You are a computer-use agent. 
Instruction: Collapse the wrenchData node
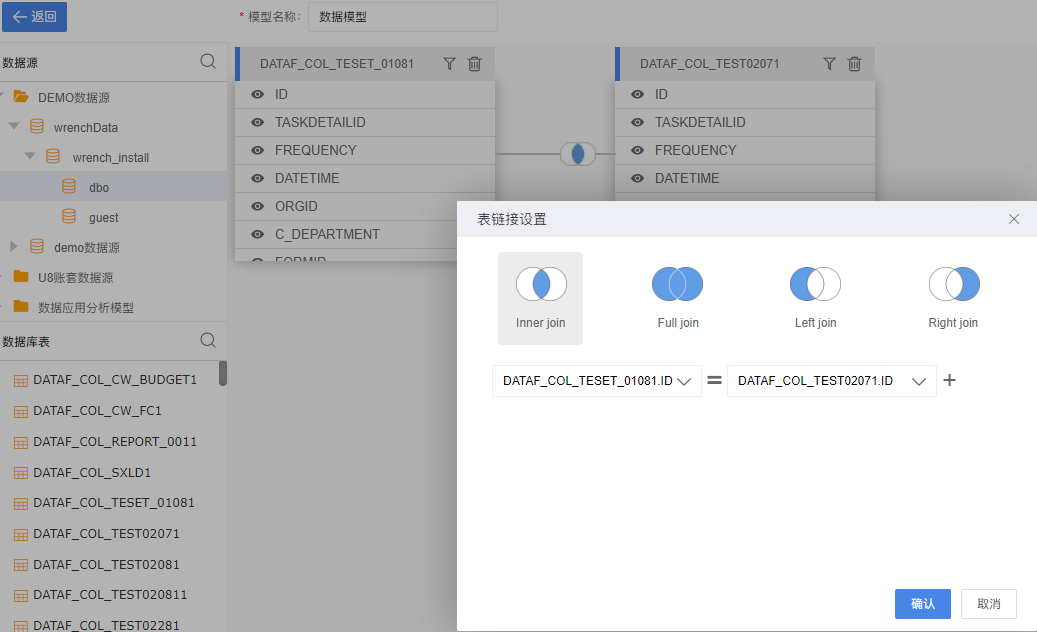(14, 126)
